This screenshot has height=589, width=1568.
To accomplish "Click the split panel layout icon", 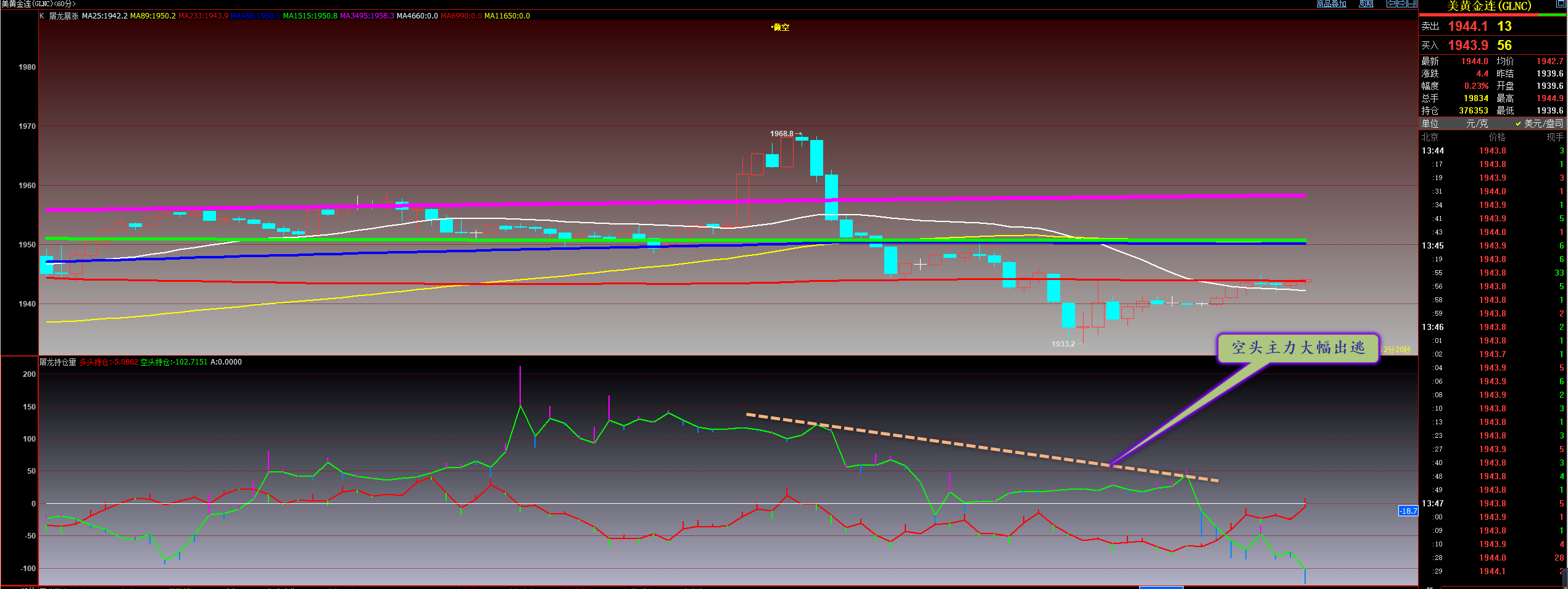I will pos(1412,4).
